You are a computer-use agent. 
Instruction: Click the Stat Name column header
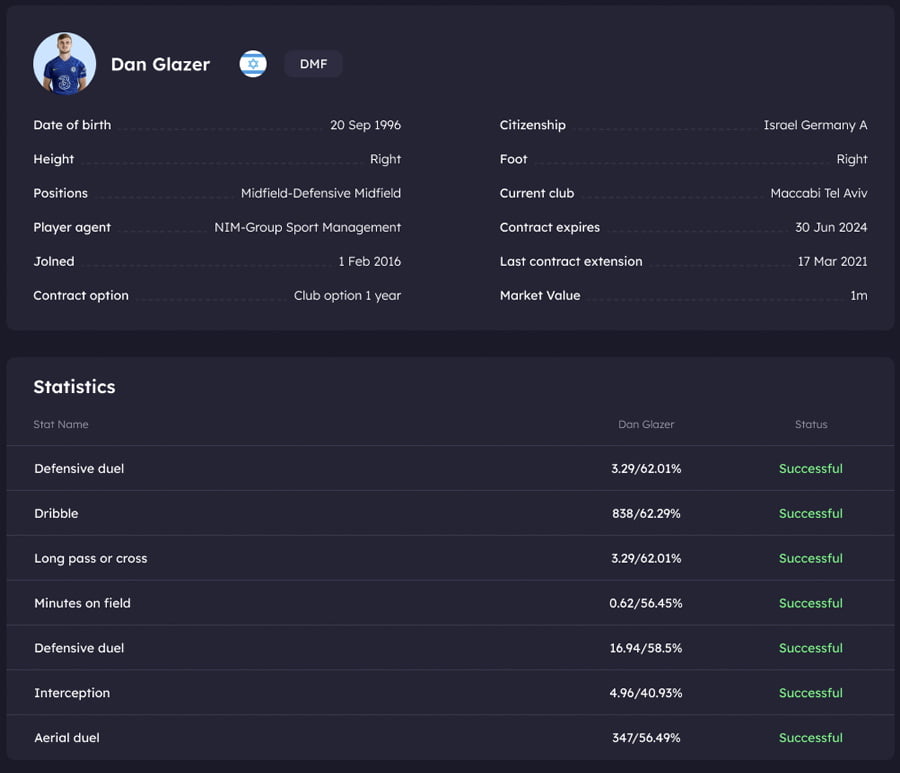[x=61, y=425]
